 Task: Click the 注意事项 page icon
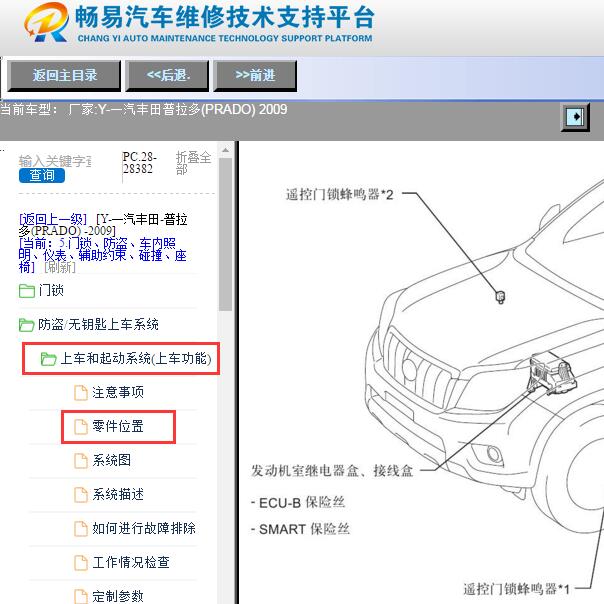pos(81,393)
